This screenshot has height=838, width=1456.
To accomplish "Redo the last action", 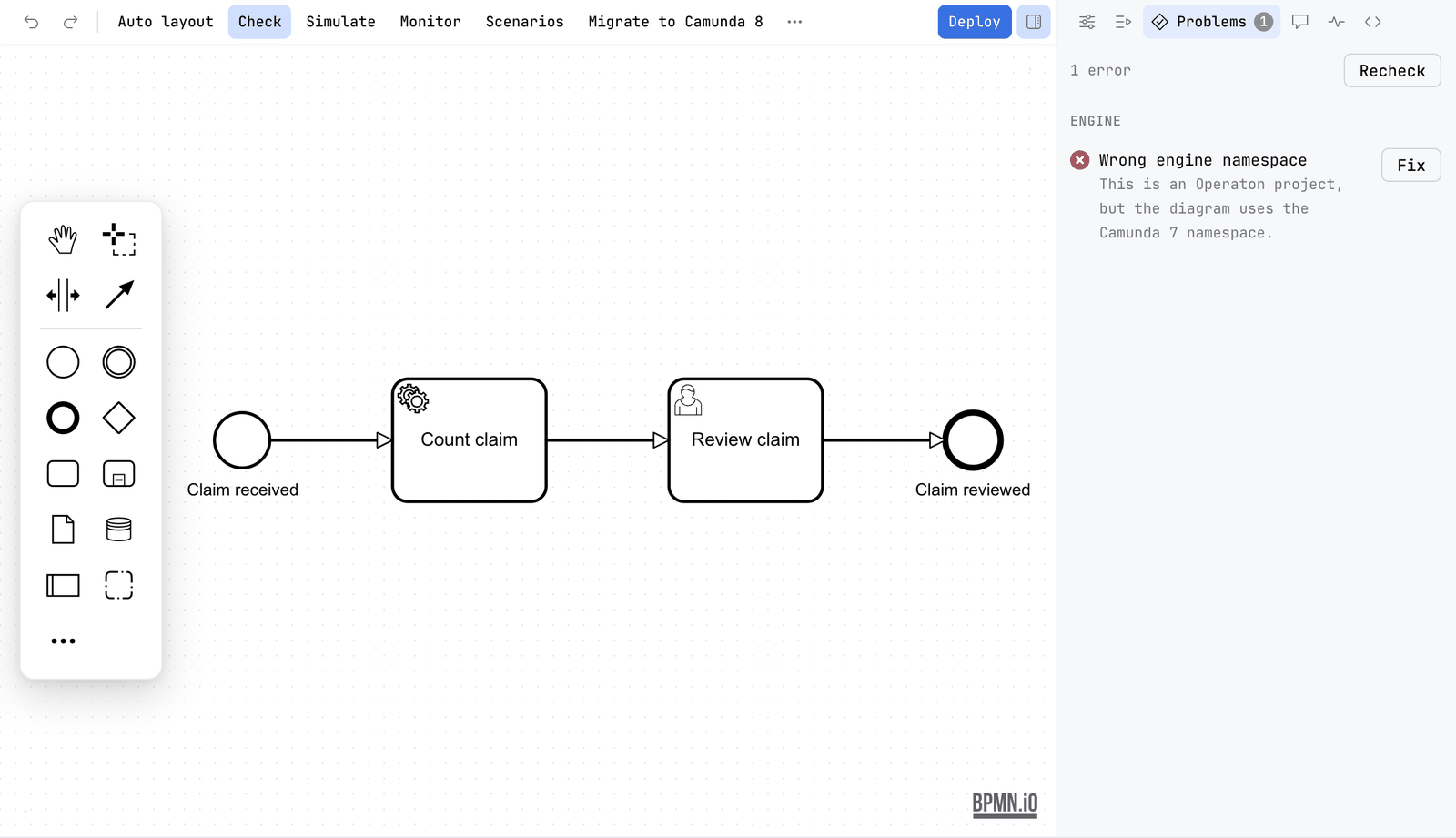I will pyautogui.click(x=70, y=22).
